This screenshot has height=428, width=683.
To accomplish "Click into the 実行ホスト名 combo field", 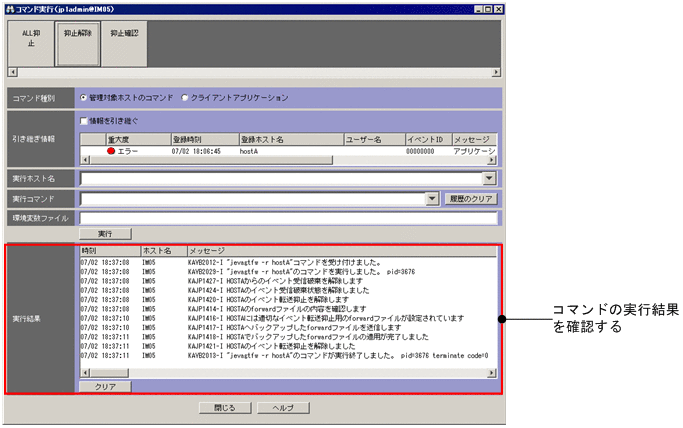I will (x=282, y=178).
